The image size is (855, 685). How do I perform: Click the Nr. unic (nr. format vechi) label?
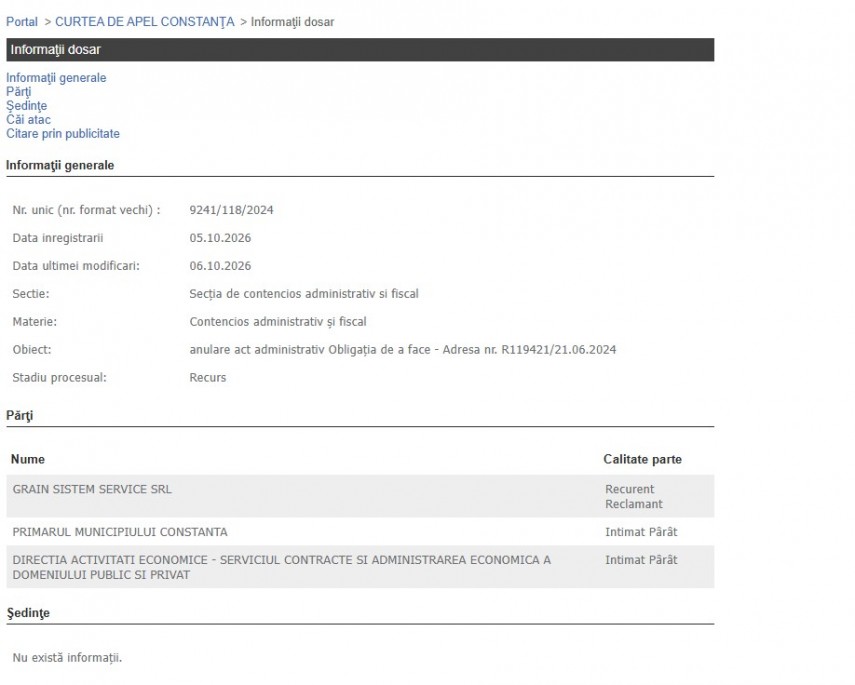[x=86, y=210]
